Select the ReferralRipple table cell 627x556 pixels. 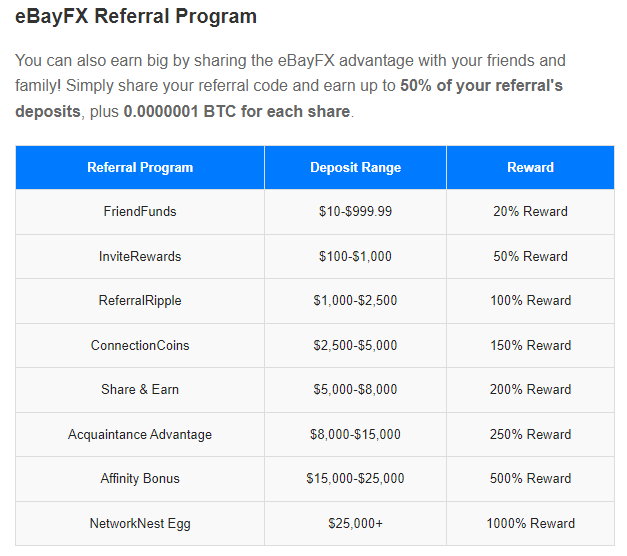(140, 301)
